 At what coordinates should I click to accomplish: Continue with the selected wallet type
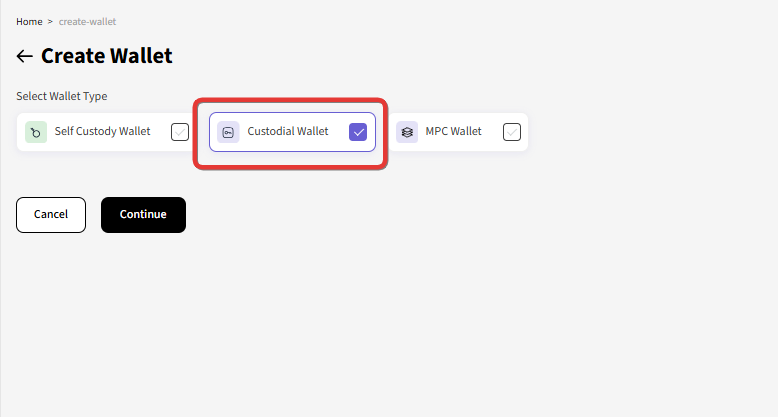(143, 215)
